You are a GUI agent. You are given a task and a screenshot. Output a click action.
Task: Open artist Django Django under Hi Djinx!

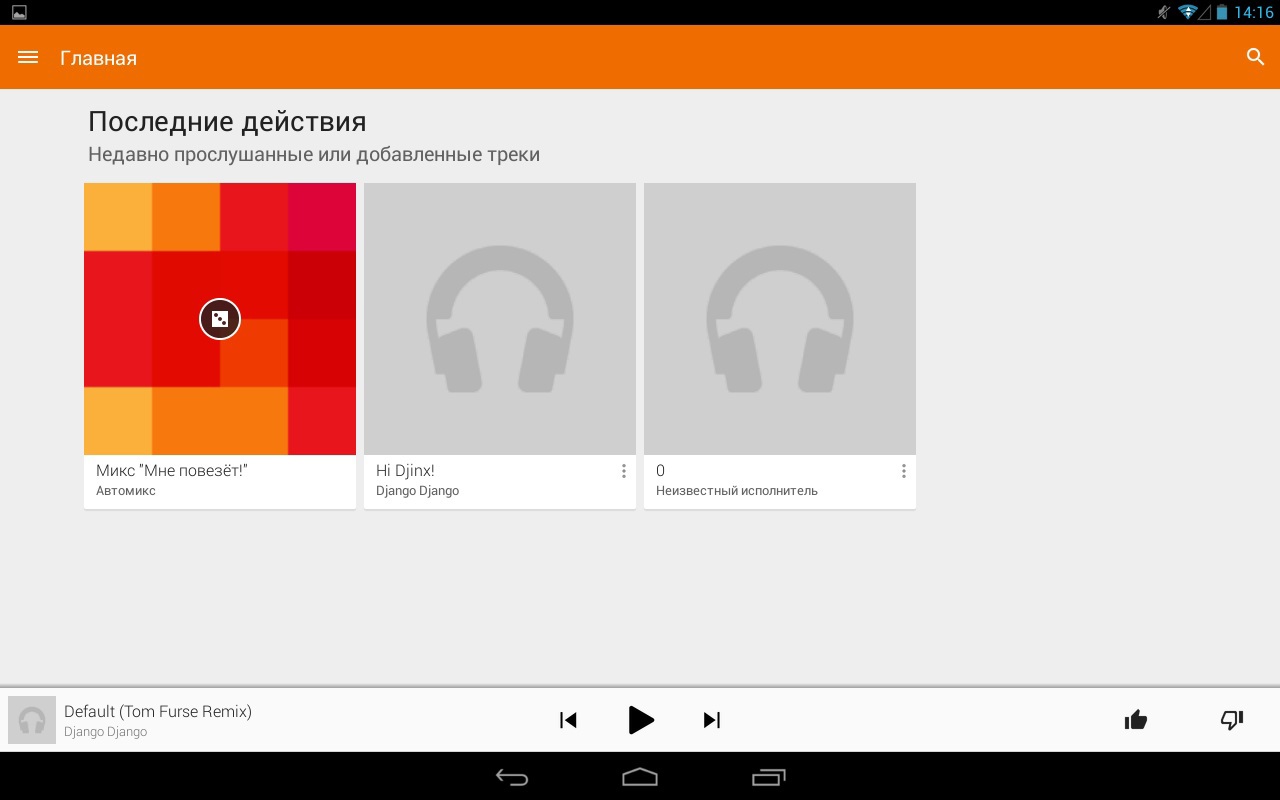417,491
